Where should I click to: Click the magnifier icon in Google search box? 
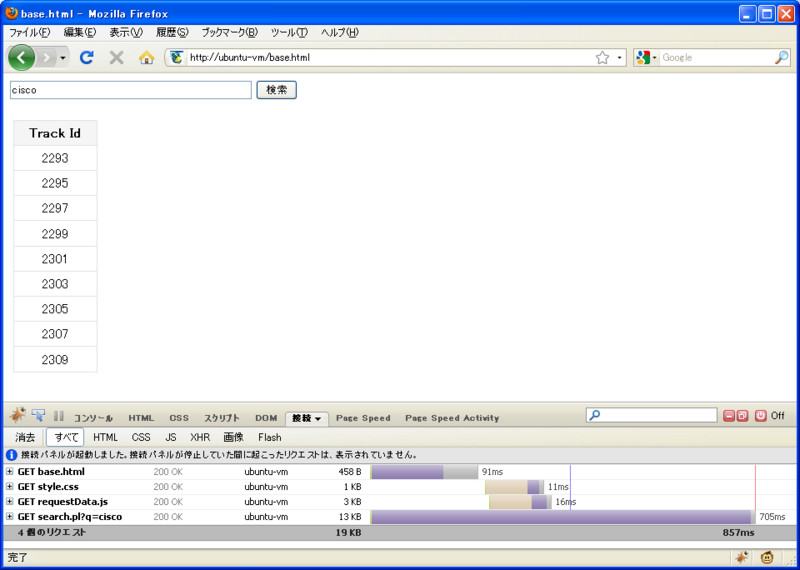[782, 58]
